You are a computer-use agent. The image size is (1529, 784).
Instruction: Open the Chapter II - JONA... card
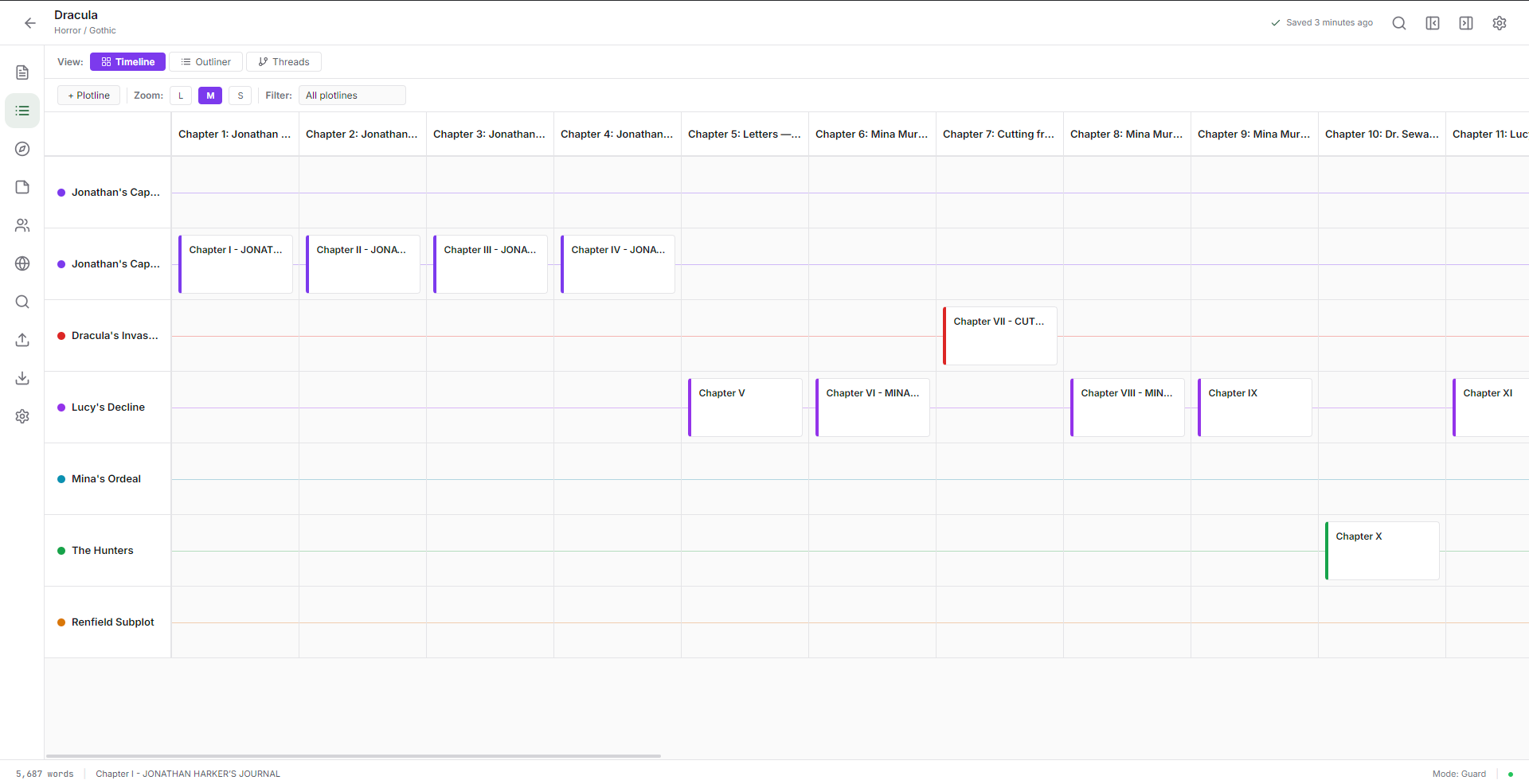(363, 264)
